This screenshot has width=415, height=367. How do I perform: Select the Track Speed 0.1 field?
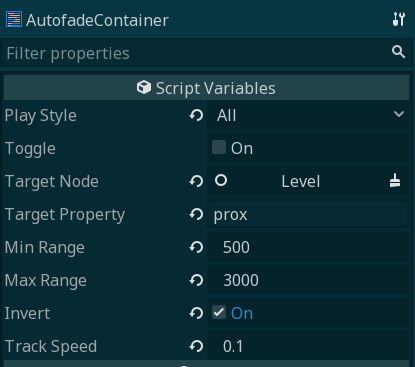[x=308, y=346]
